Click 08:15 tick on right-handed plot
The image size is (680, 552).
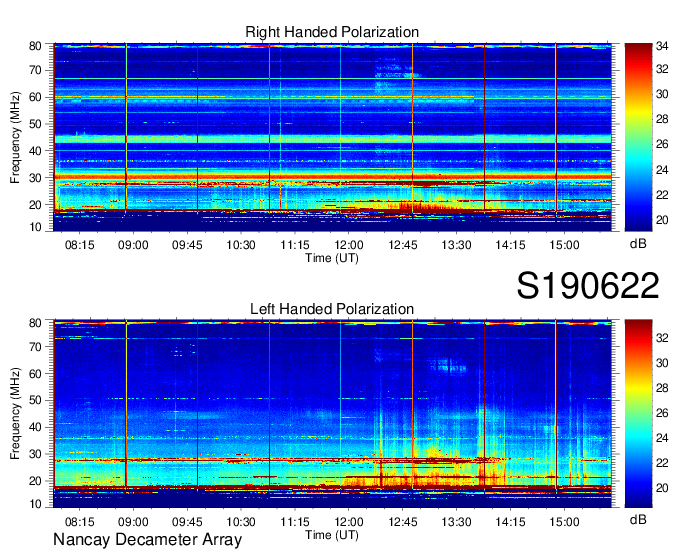79,245
